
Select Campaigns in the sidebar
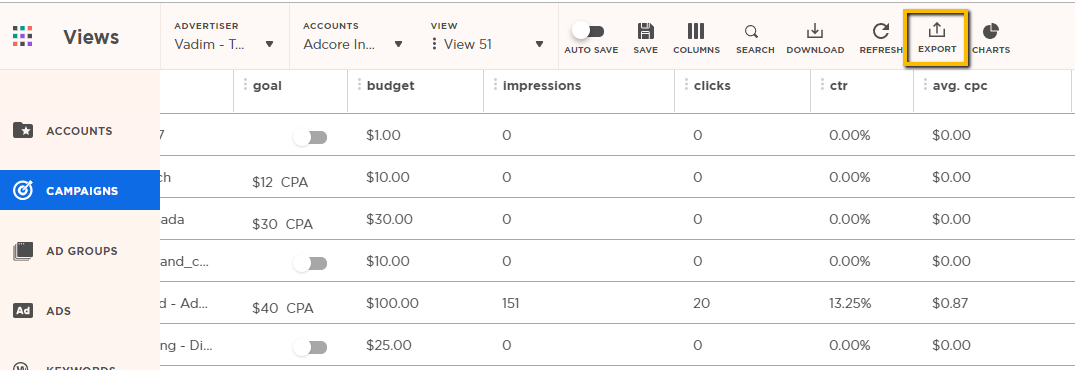(x=80, y=190)
